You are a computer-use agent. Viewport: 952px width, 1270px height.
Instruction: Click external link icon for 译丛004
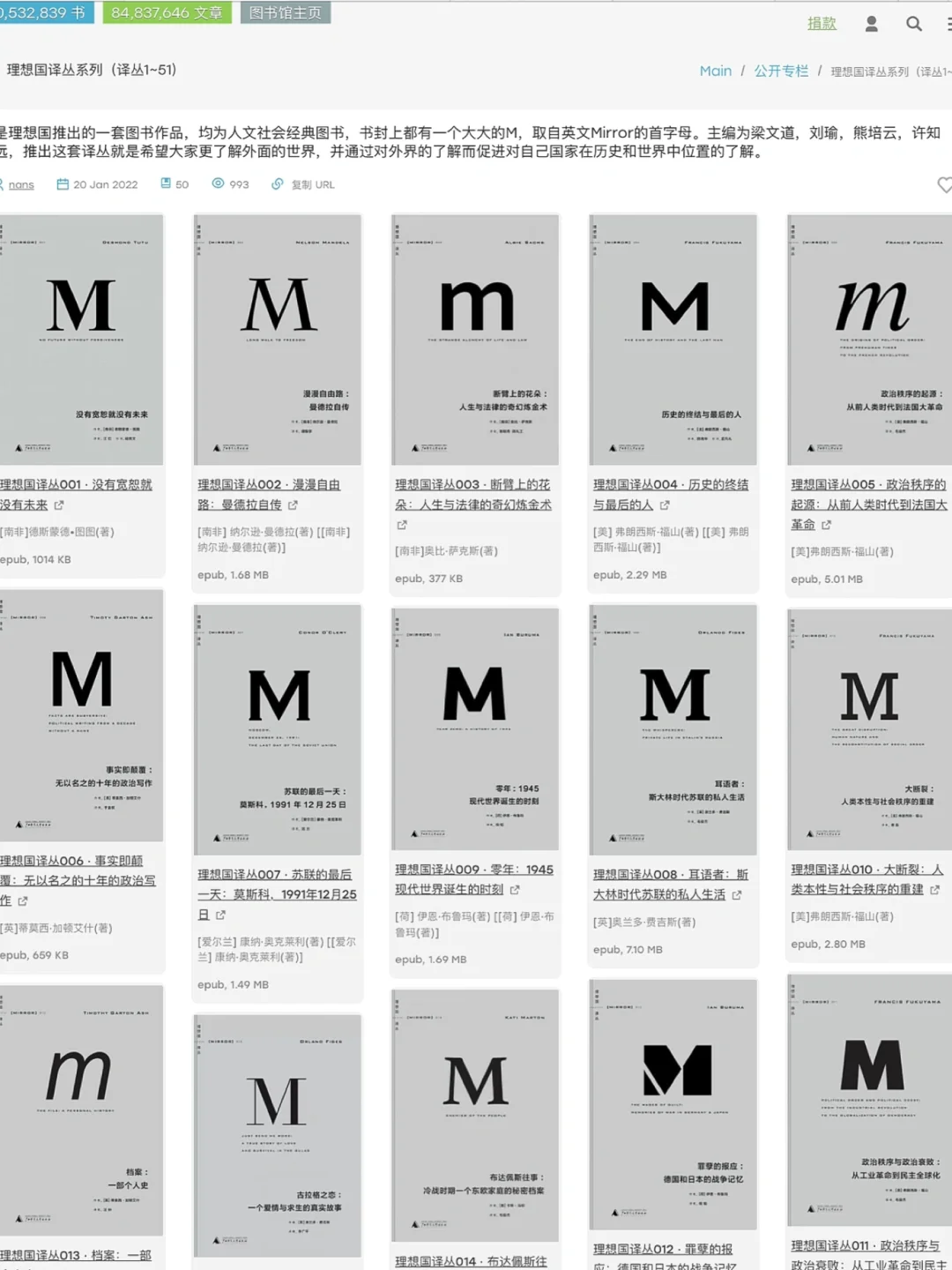point(665,505)
